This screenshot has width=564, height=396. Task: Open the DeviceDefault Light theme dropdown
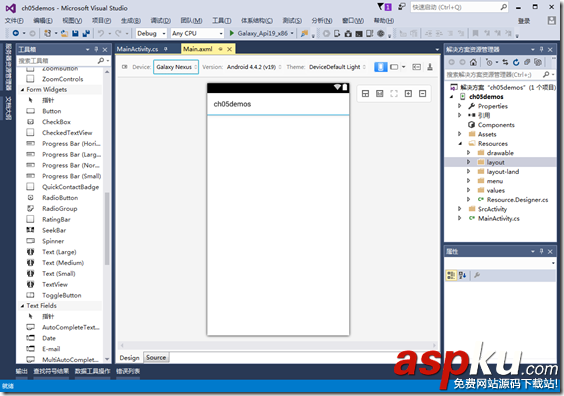coord(337,67)
